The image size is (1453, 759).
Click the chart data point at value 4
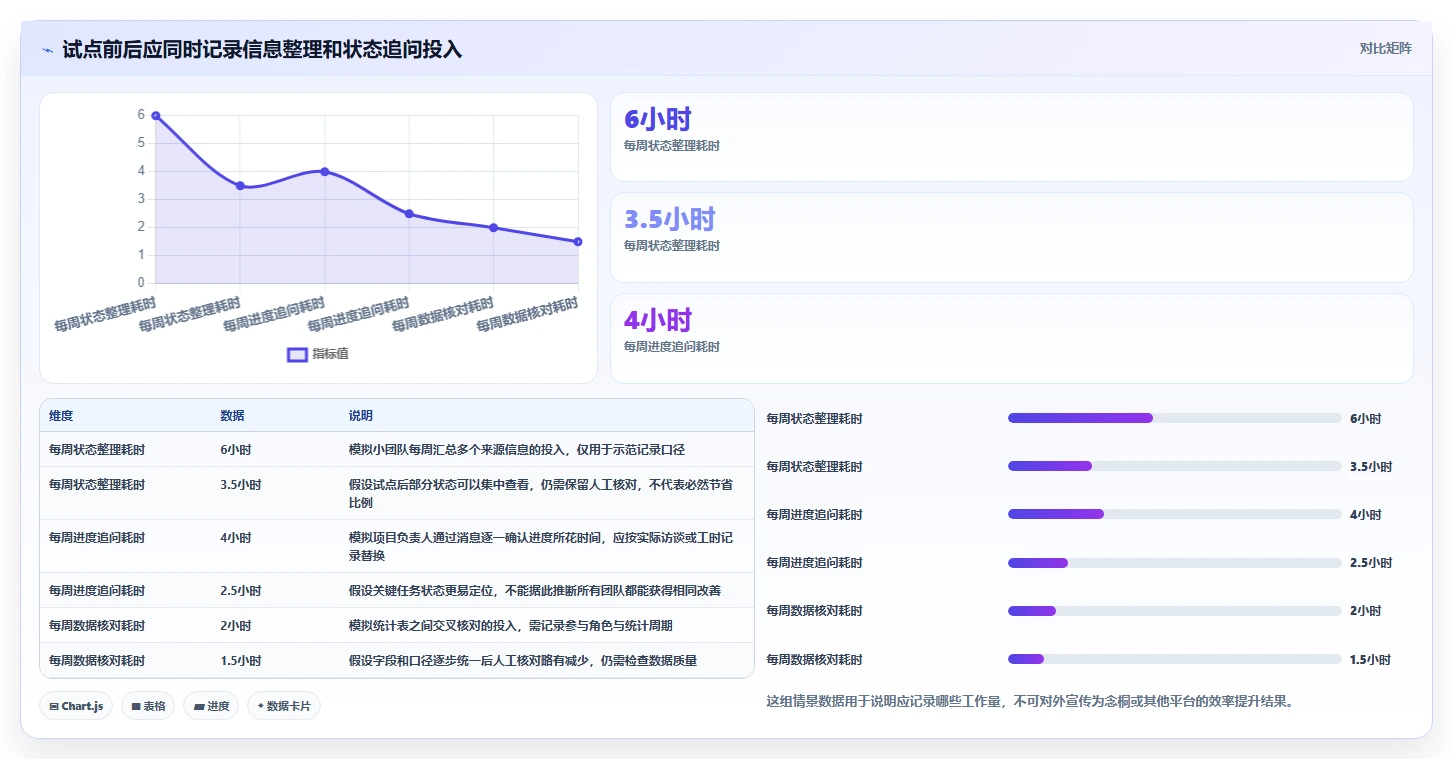[x=325, y=172]
